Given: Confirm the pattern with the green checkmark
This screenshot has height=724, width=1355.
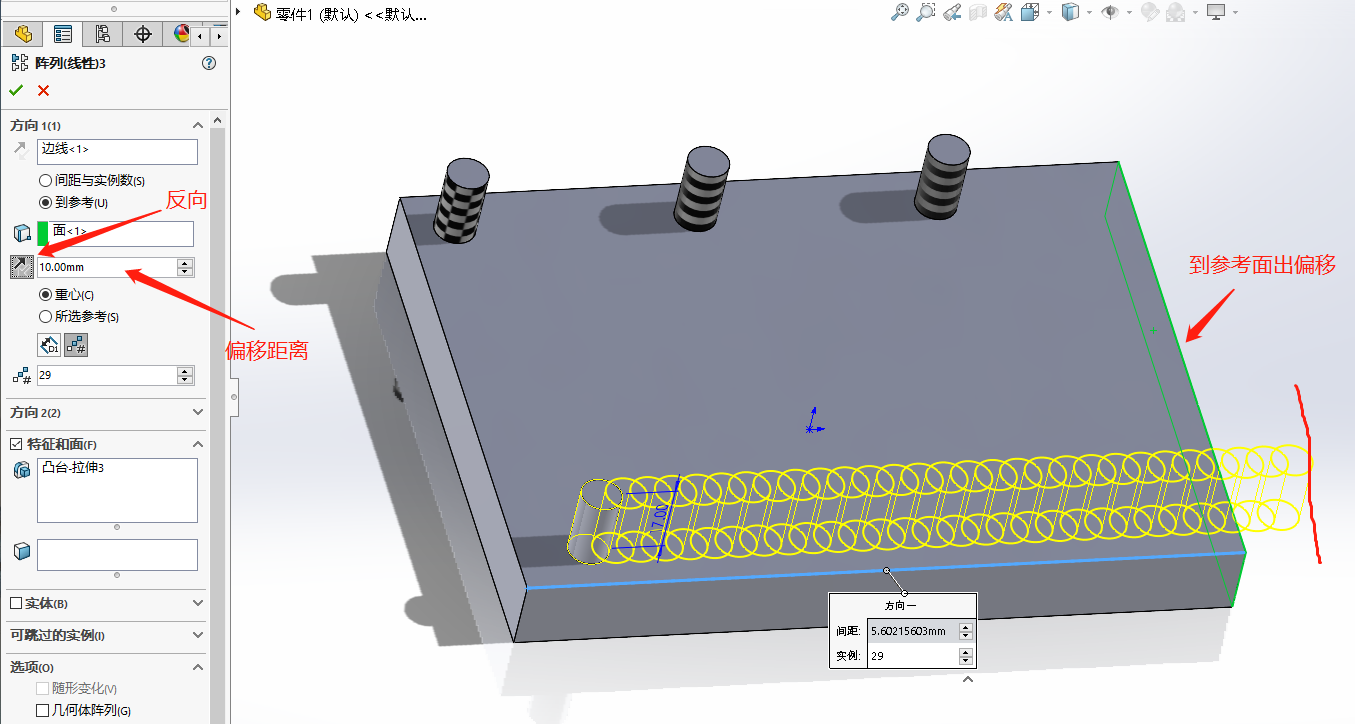Looking at the screenshot, I should (17, 91).
